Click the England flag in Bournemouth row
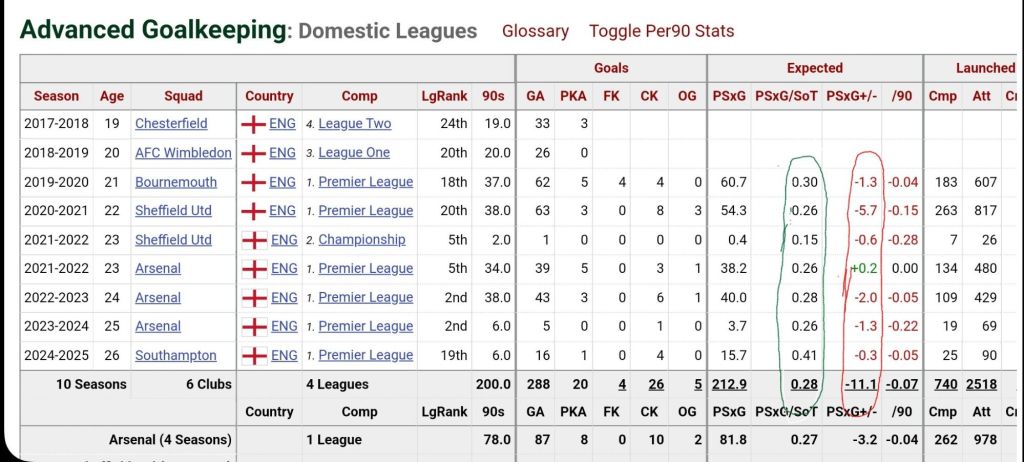1024x462 pixels. (255, 182)
